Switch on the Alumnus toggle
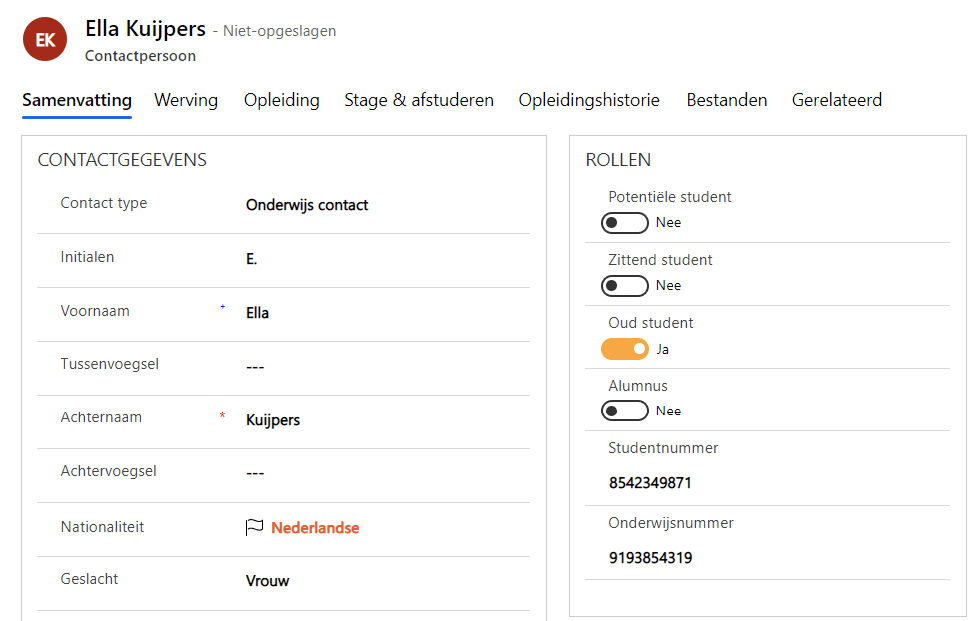This screenshot has height=621, width=971. click(625, 411)
